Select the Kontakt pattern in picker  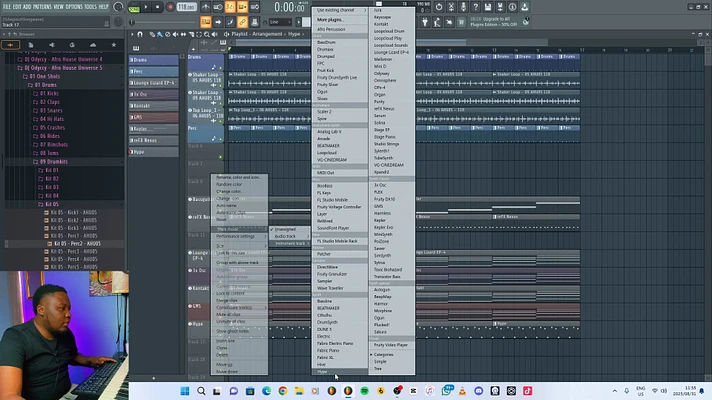point(153,106)
